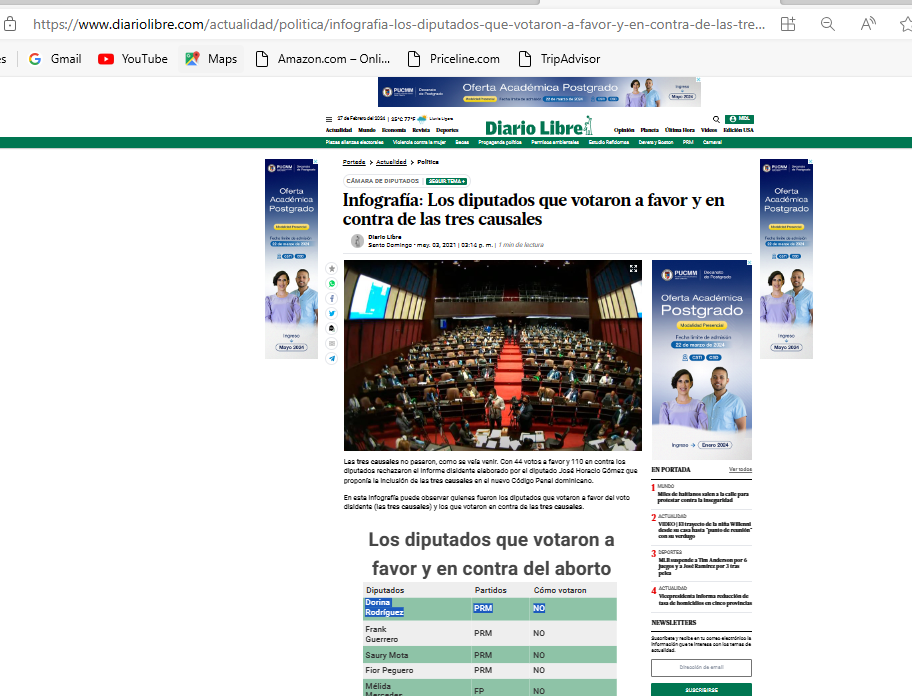Image resolution: width=912 pixels, height=696 pixels.
Task: Open the VIDEO headline about niña Willenni
Action: 705,530
